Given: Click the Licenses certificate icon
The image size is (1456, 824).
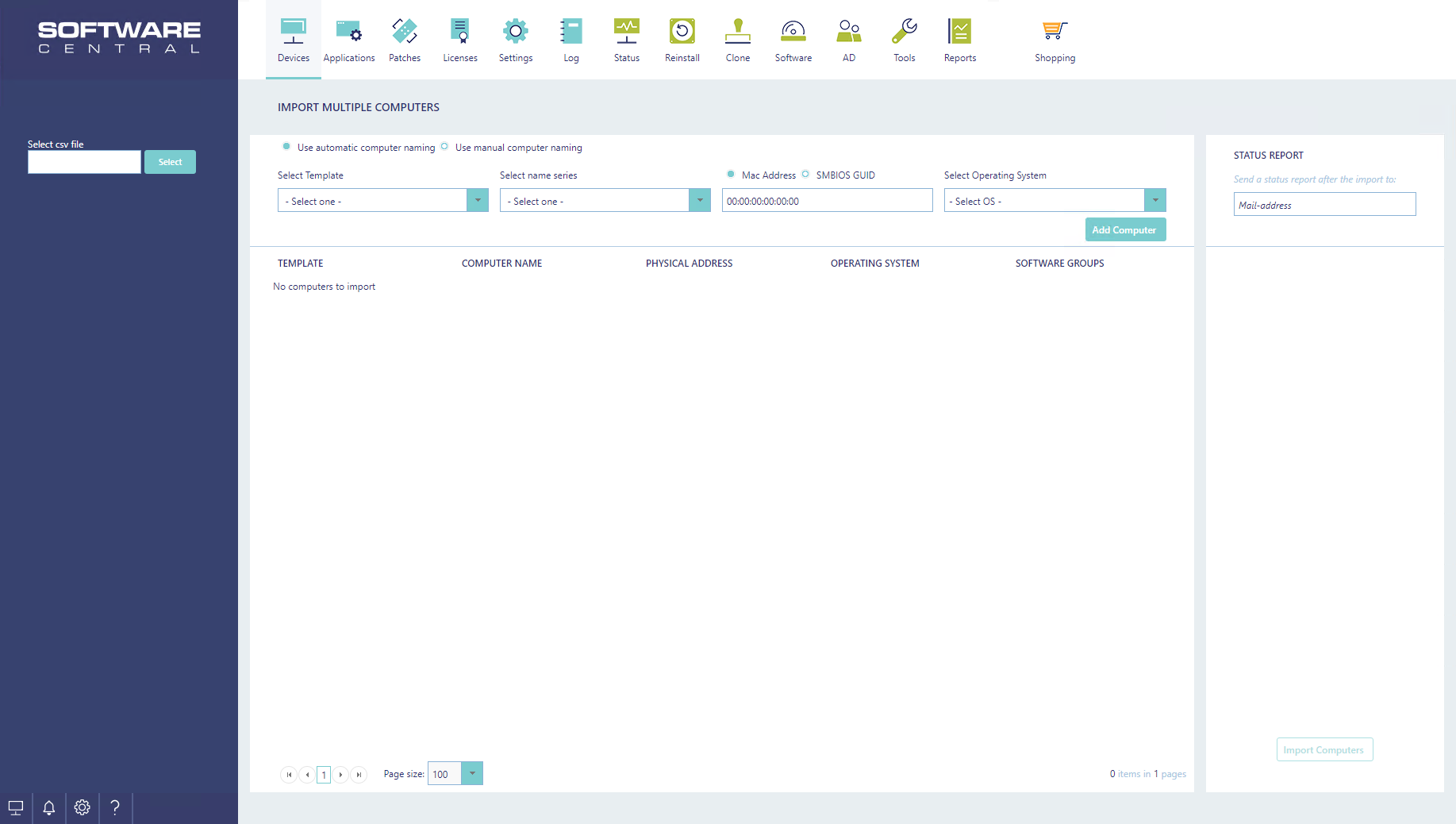Looking at the screenshot, I should (460, 32).
